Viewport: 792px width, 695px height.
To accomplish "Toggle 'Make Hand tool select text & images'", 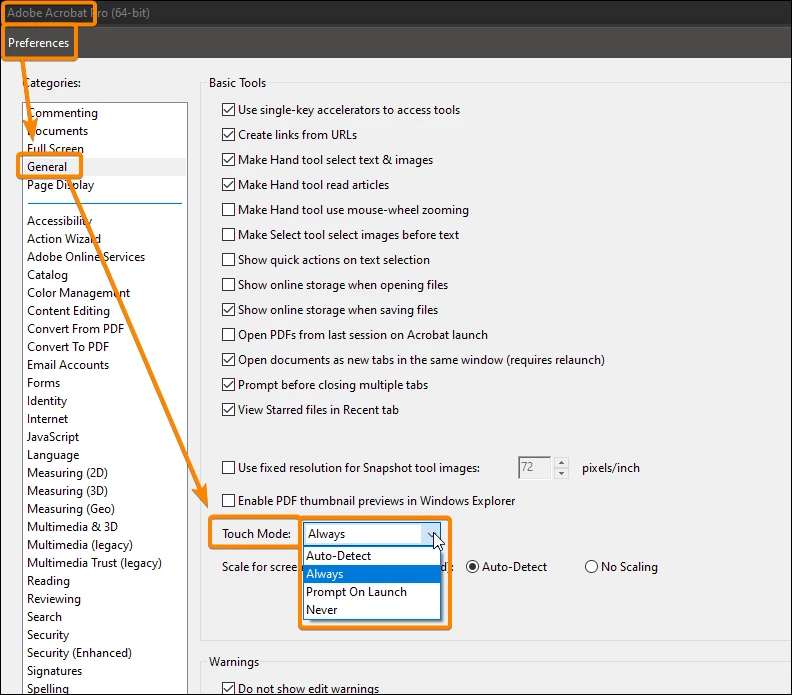I will pos(228,160).
